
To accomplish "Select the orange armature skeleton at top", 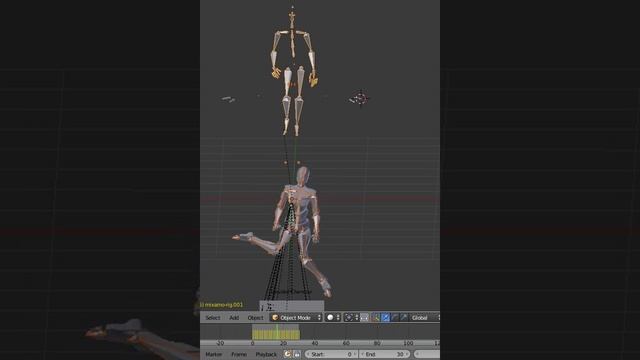I will [293, 71].
